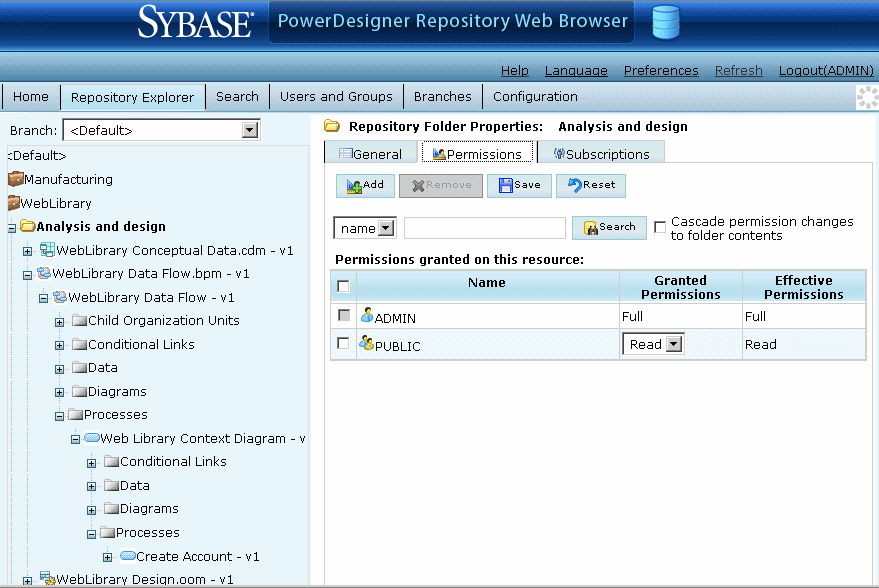Click the PUBLIC group icon
The height and width of the screenshot is (588, 879).
click(366, 344)
